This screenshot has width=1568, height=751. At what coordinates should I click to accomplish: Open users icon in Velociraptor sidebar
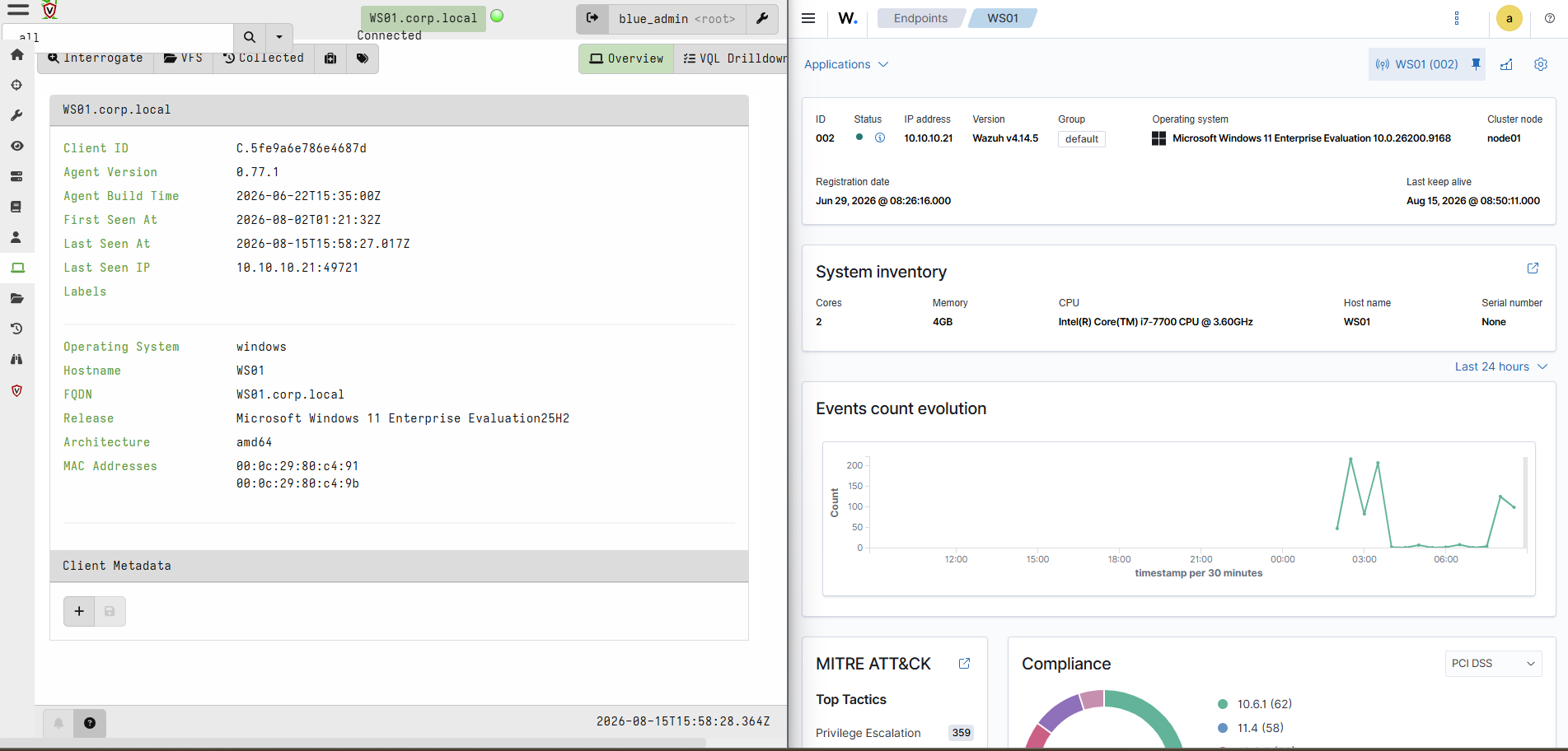click(16, 237)
